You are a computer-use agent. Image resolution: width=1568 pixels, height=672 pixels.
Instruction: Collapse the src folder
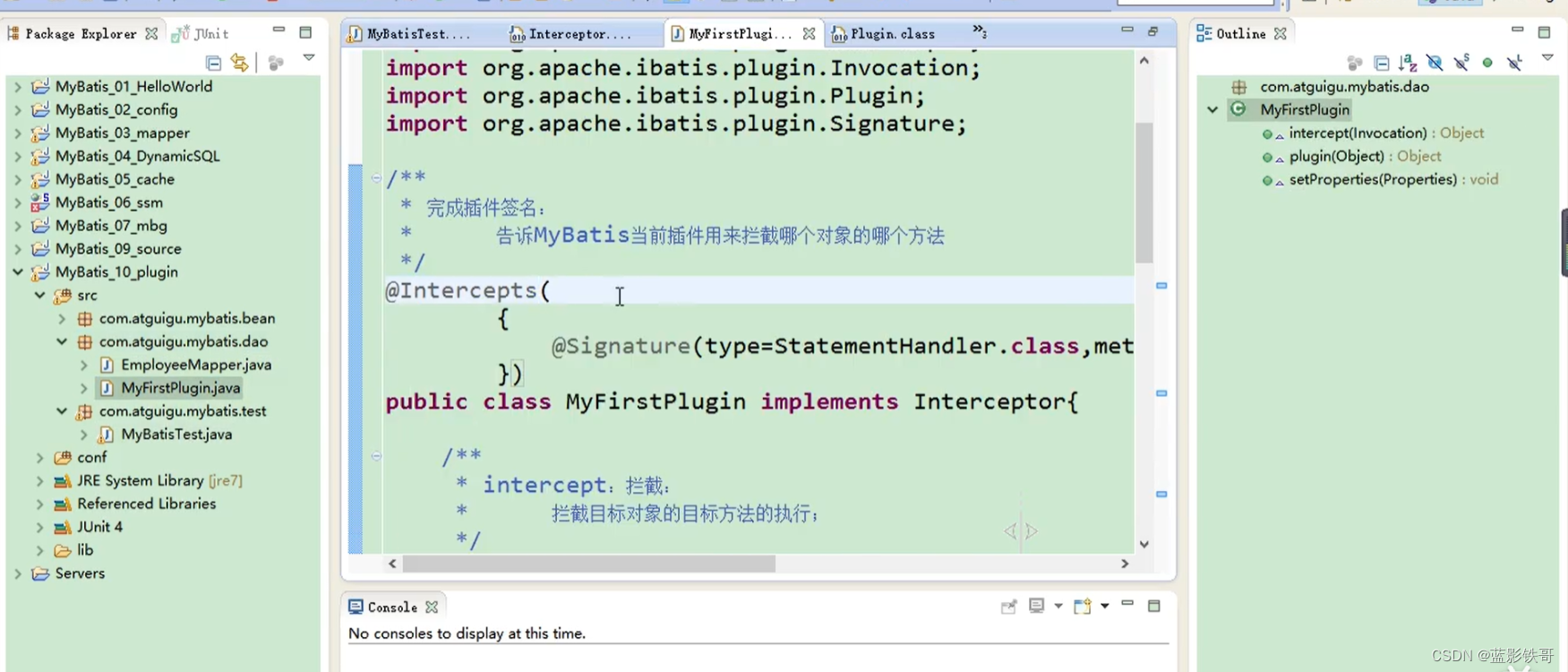[40, 295]
